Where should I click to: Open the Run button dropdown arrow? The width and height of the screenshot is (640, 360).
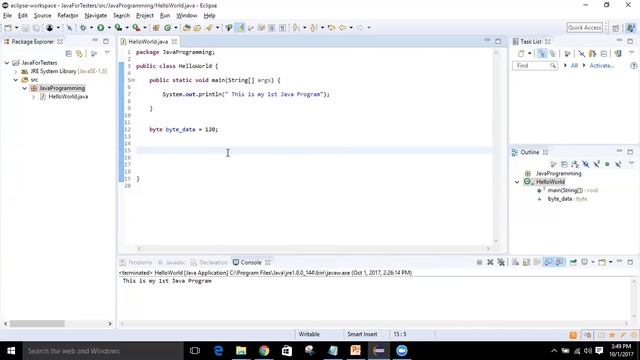[x=109, y=28]
